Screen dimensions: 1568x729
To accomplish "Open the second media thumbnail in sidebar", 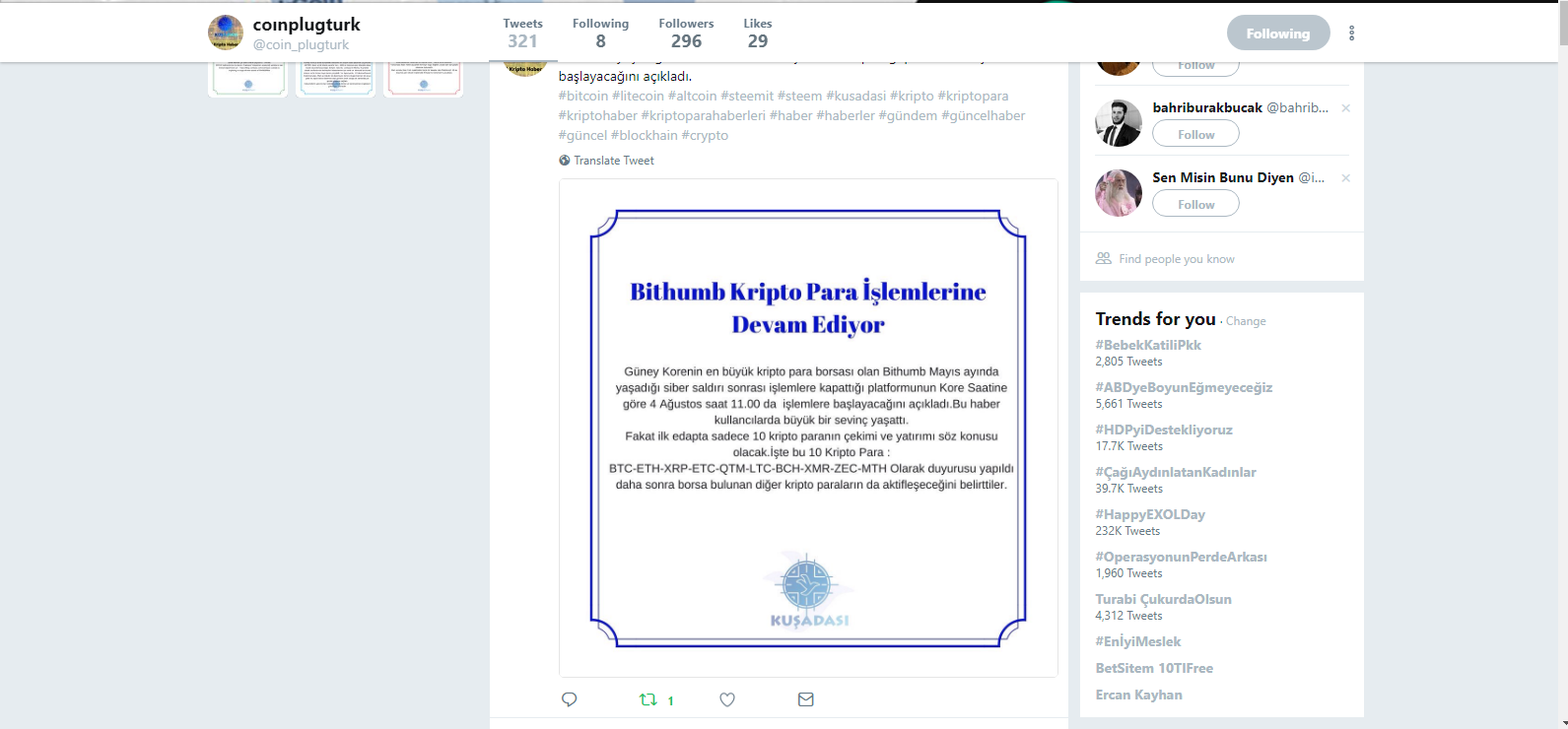I will click(x=335, y=79).
